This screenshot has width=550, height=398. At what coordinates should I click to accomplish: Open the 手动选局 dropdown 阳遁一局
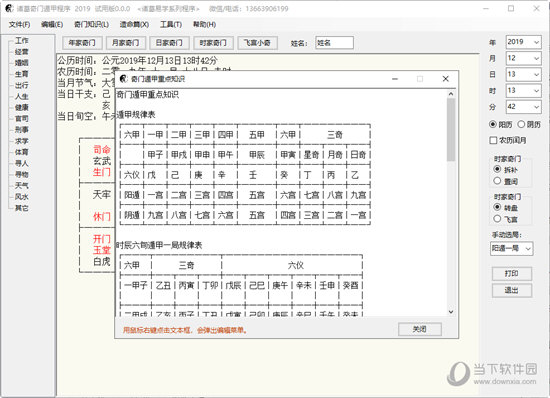point(511,249)
